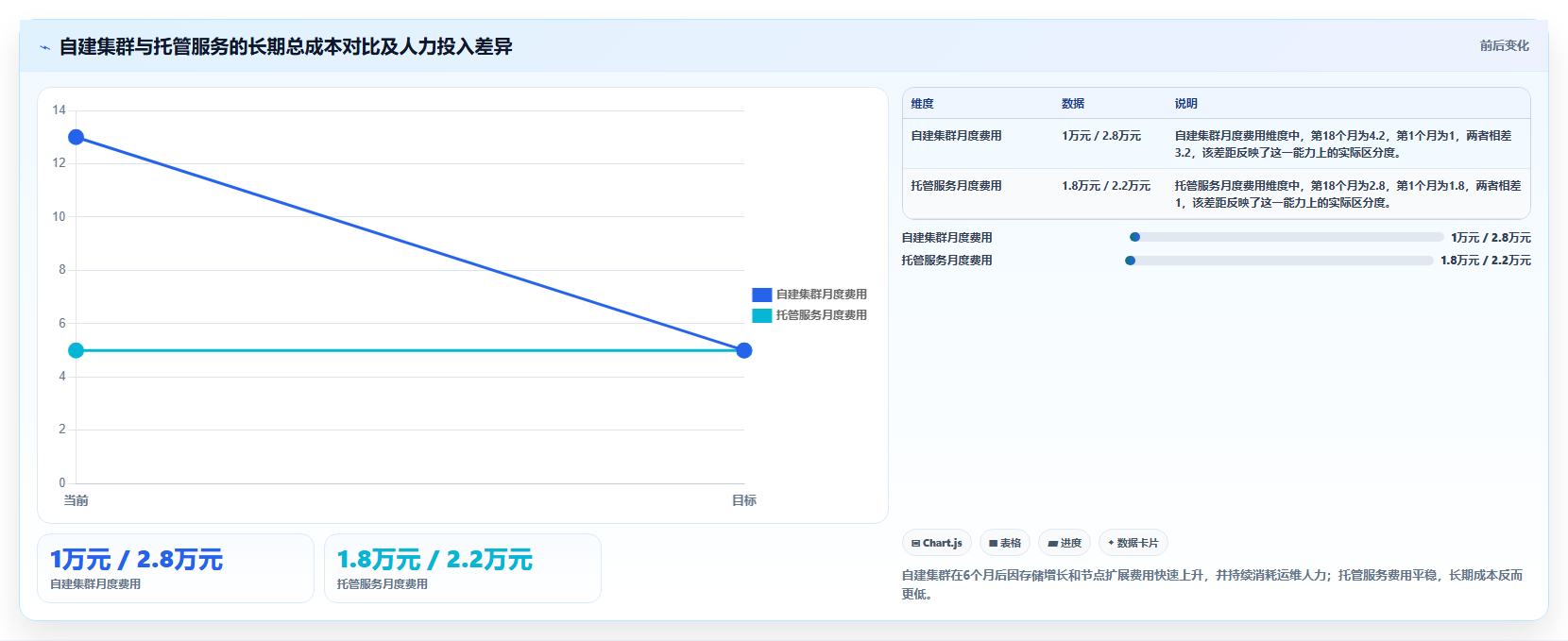This screenshot has height=641, width=1568.
Task: Click the 前后变化 label in header
Action: coord(1504,45)
